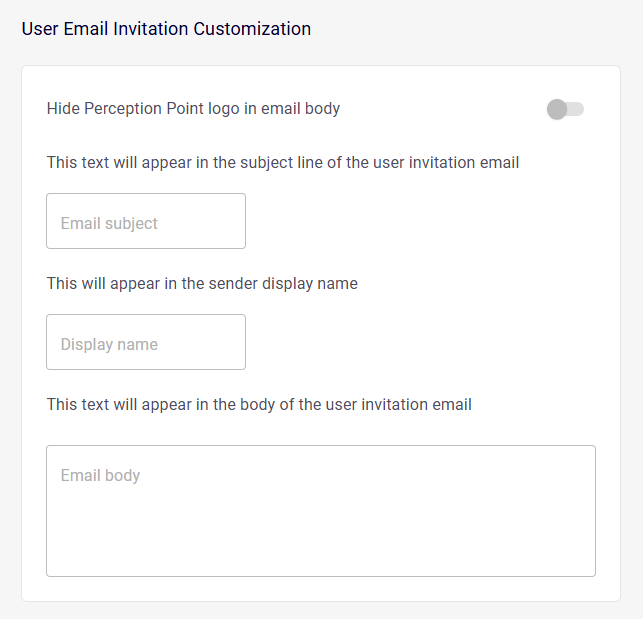Select the Email body placeholder text
Image resolution: width=643 pixels, height=619 pixels.
pos(100,475)
